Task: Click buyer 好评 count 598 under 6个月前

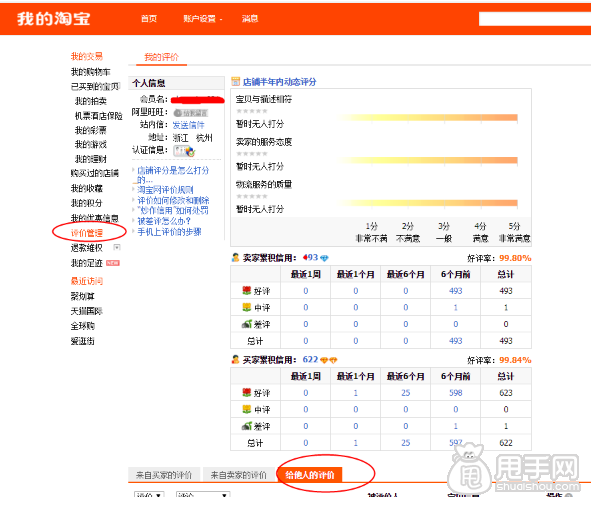Action: 455,393
